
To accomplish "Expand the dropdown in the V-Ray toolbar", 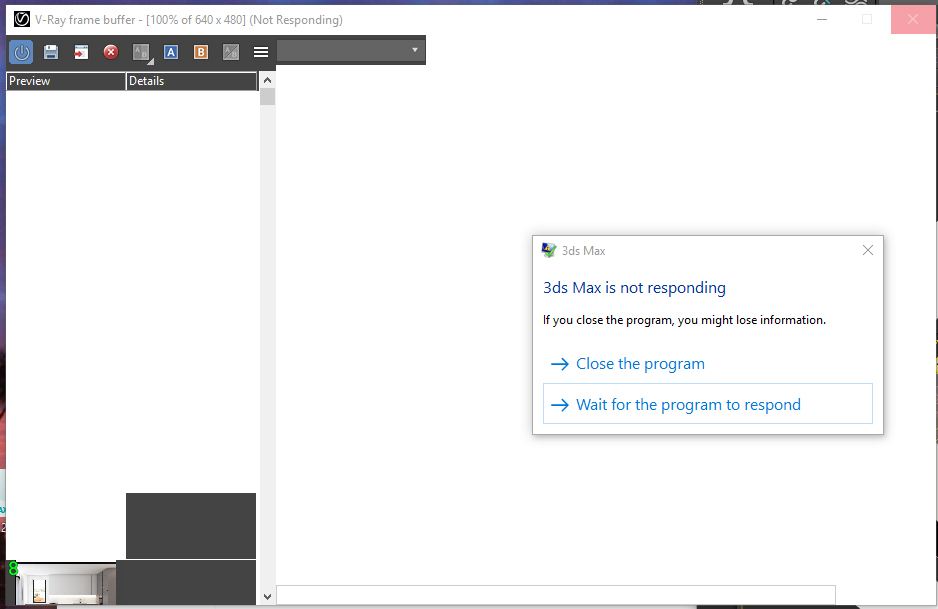I will (415, 50).
